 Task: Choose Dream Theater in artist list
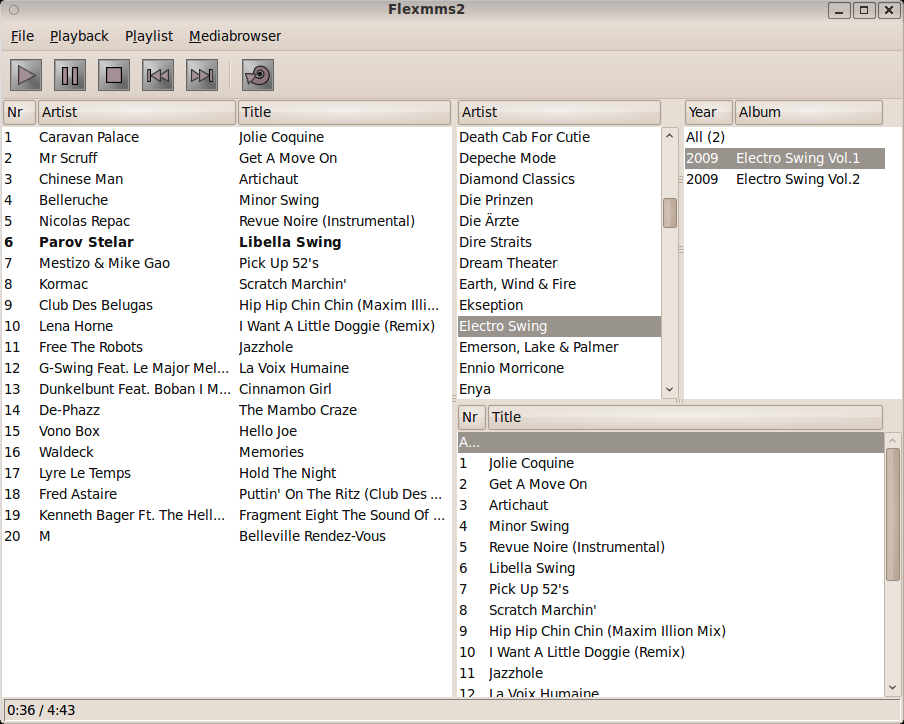(x=559, y=263)
